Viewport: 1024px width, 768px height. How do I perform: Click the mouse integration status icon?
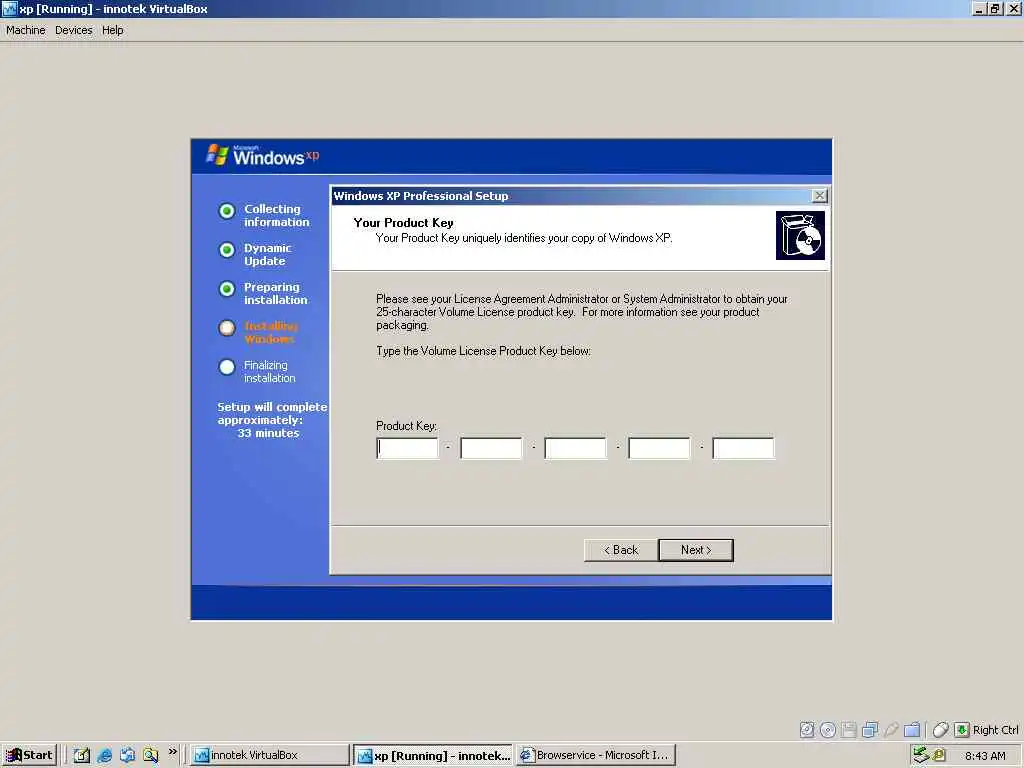coord(940,729)
